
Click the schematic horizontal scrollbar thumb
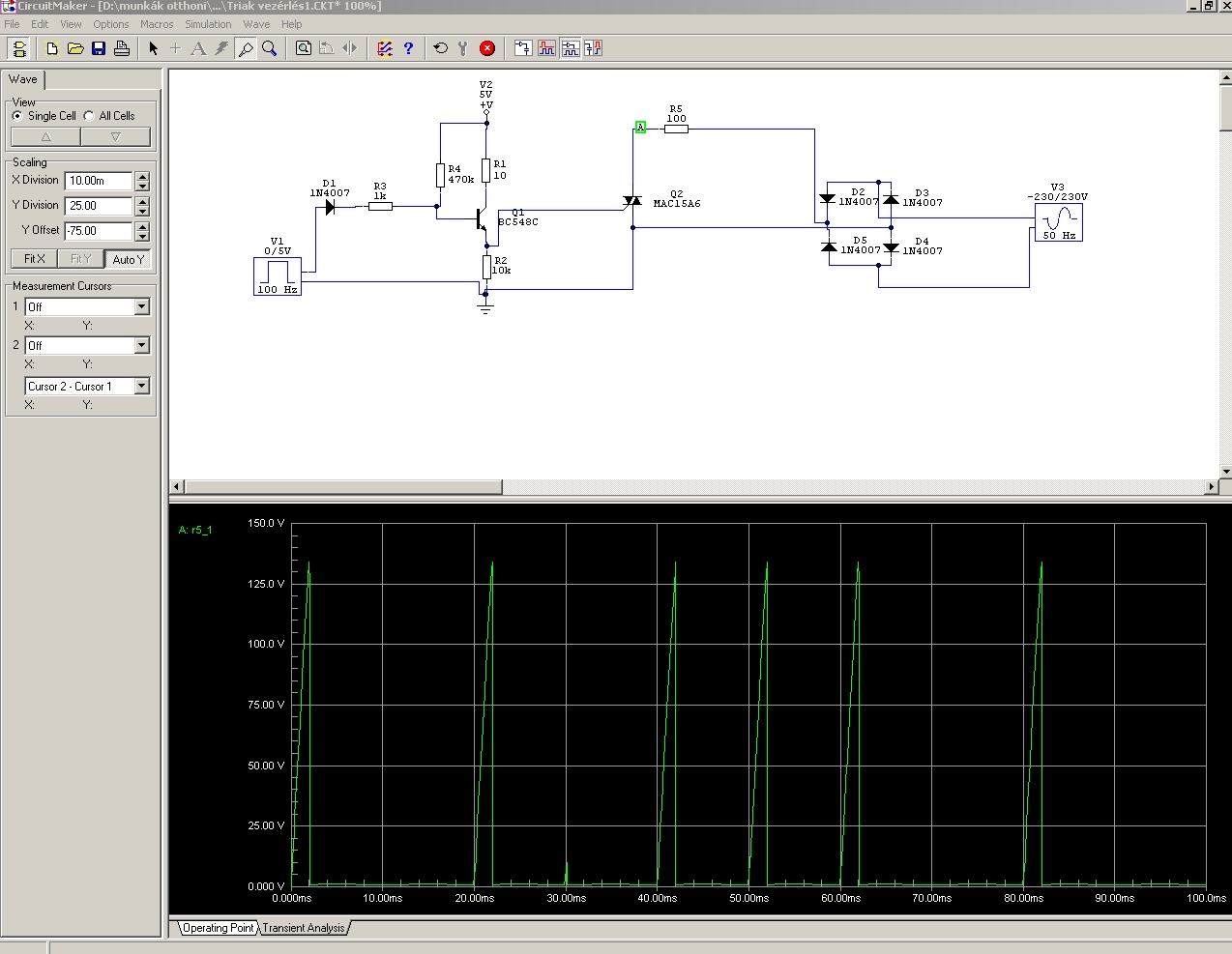click(x=342, y=487)
